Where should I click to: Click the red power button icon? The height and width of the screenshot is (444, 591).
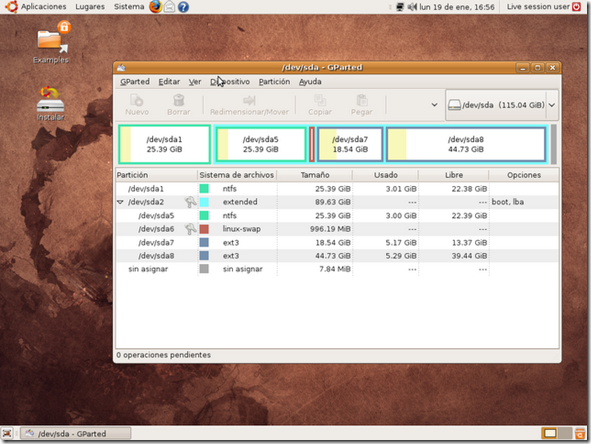[x=576, y=7]
